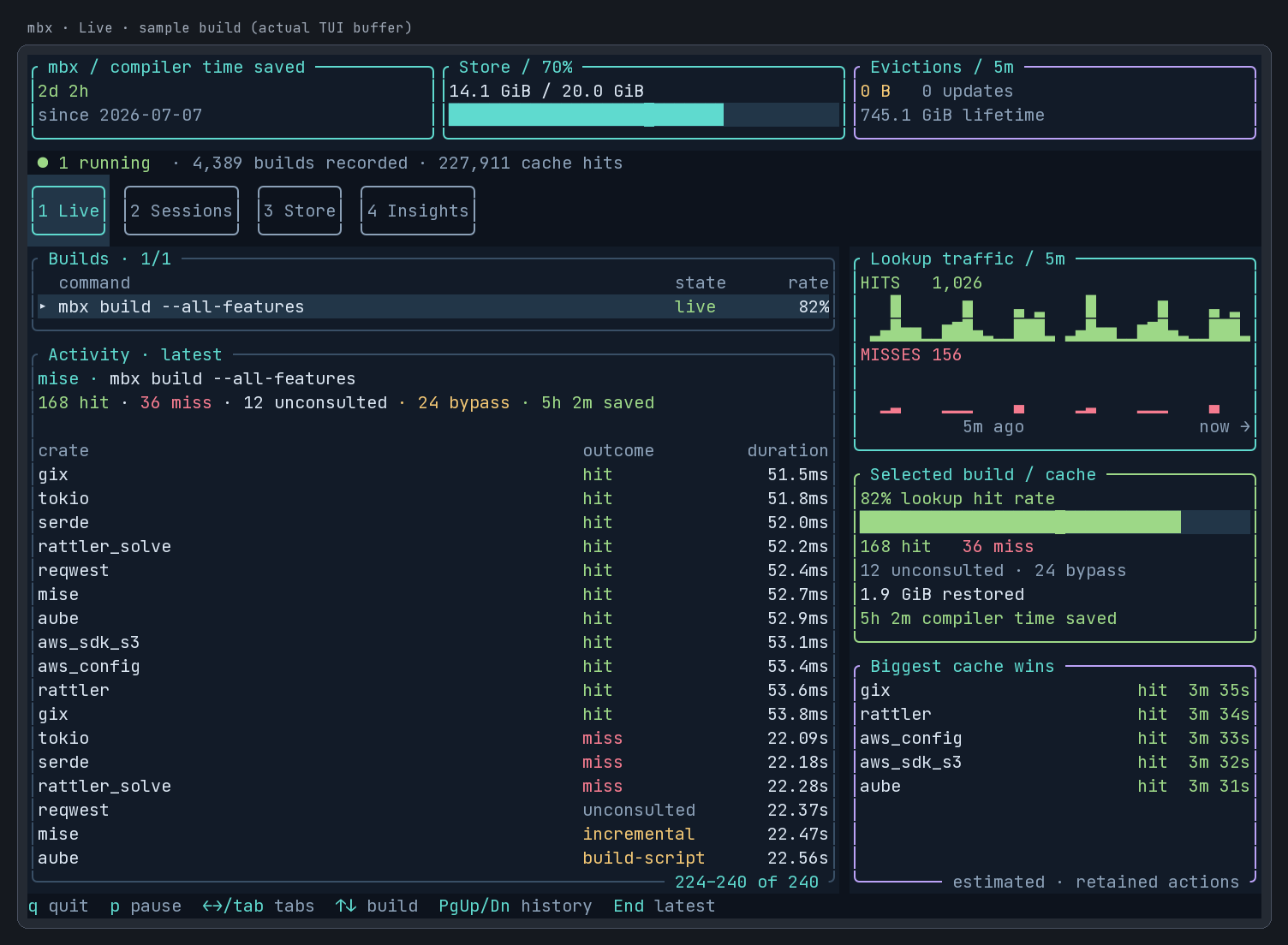
Task: Click the '1 running' status text
Action: [x=104, y=163]
